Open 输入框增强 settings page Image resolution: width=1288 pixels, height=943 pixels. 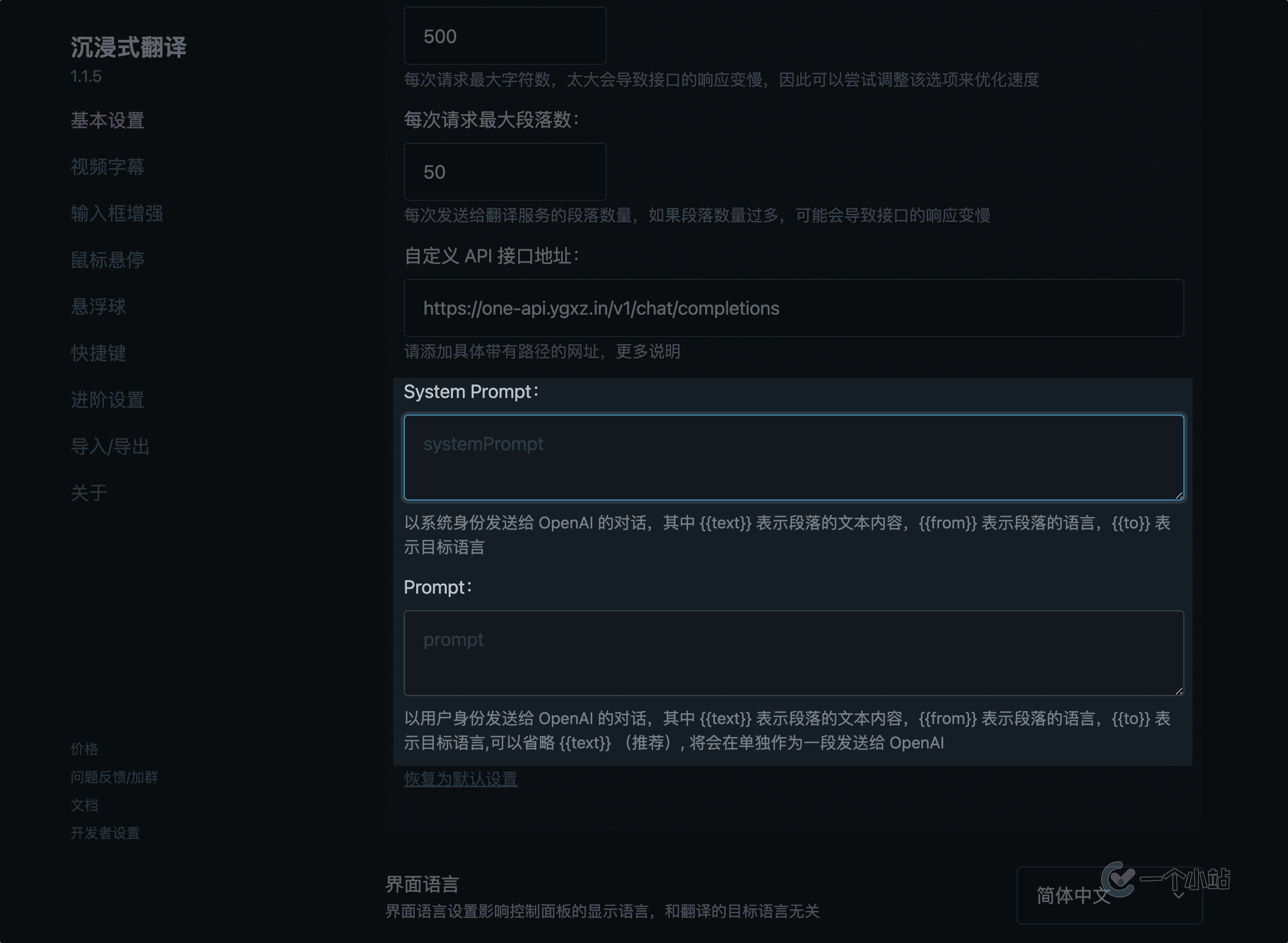coord(116,213)
